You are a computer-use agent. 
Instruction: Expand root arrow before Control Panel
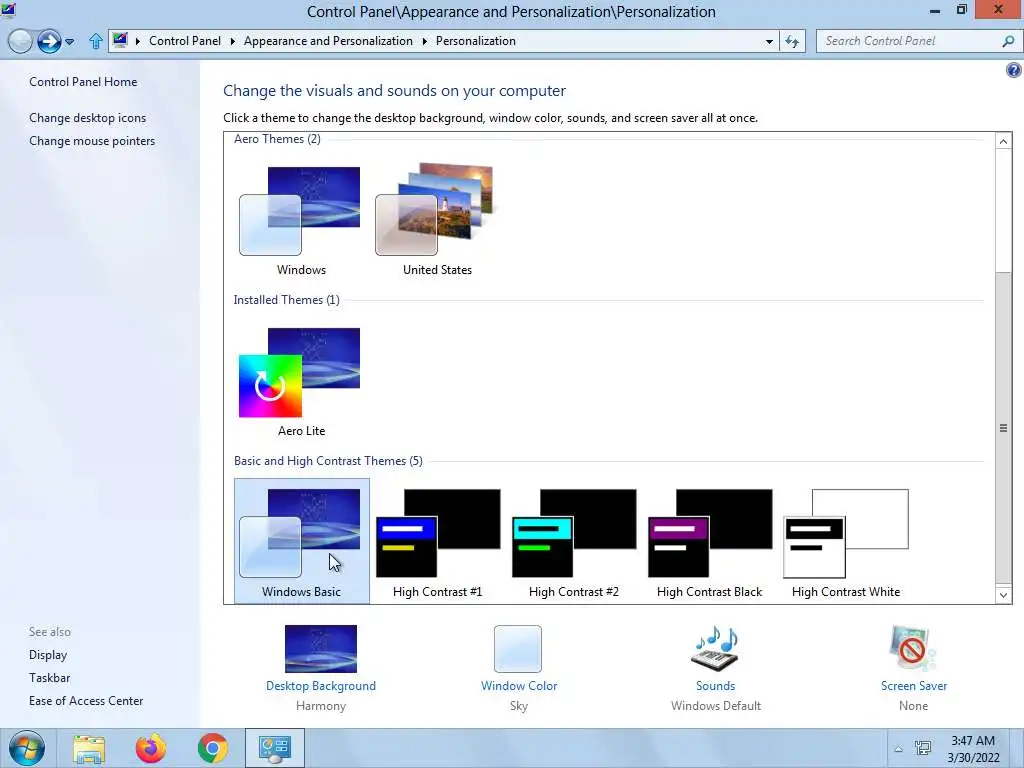pyautogui.click(x=138, y=41)
